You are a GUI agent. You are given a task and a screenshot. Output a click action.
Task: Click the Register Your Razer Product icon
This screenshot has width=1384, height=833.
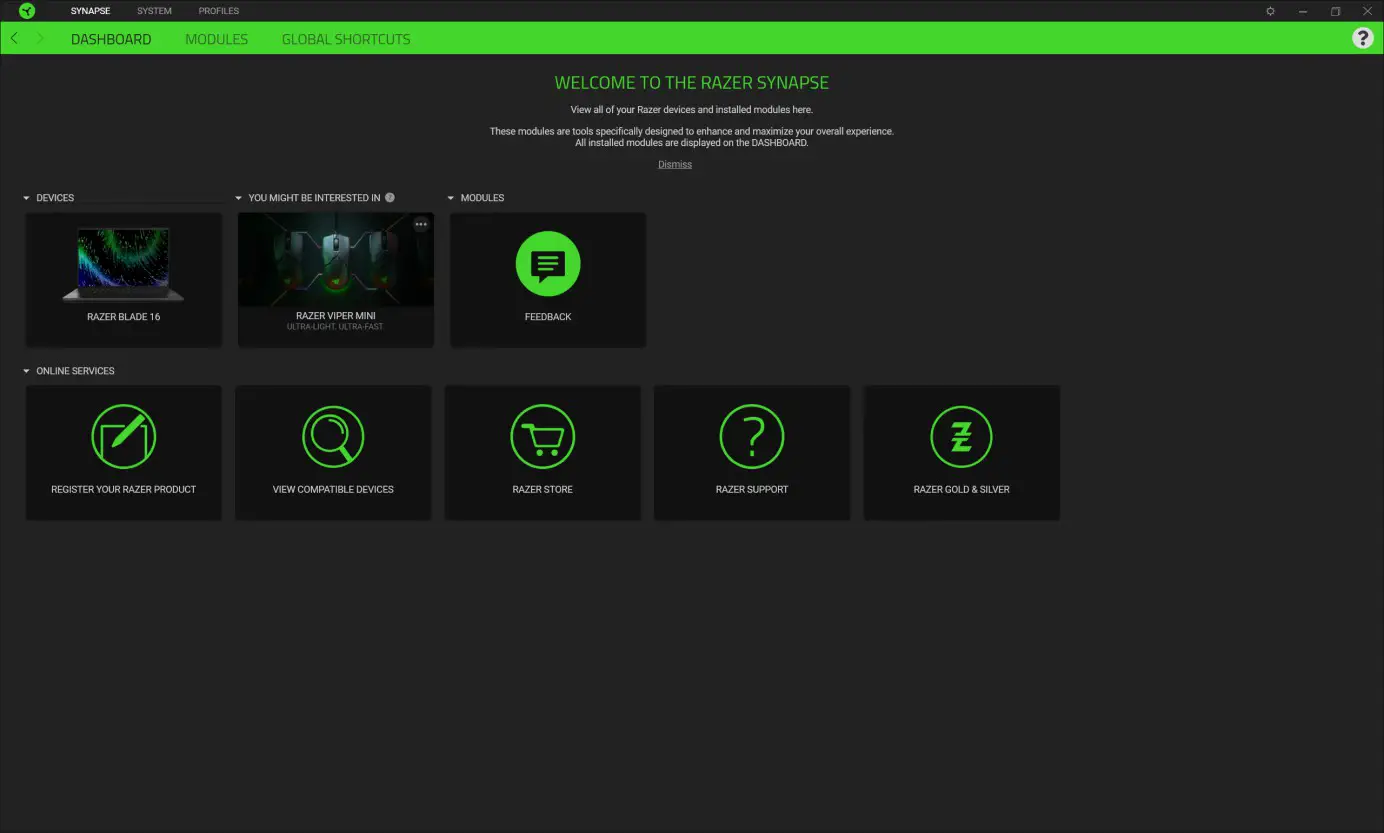[x=123, y=436]
